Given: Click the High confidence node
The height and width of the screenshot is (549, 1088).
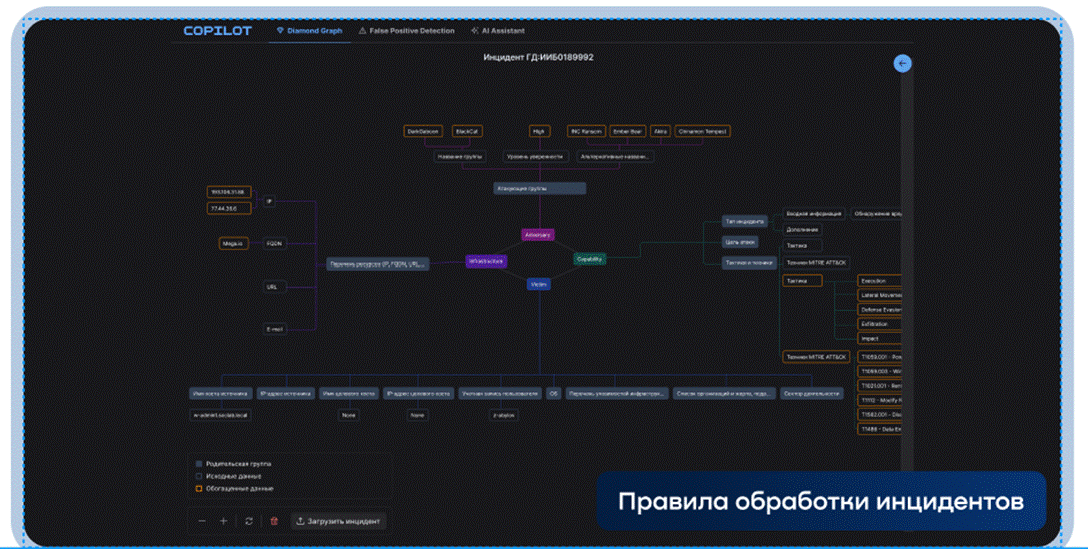Looking at the screenshot, I should [539, 131].
